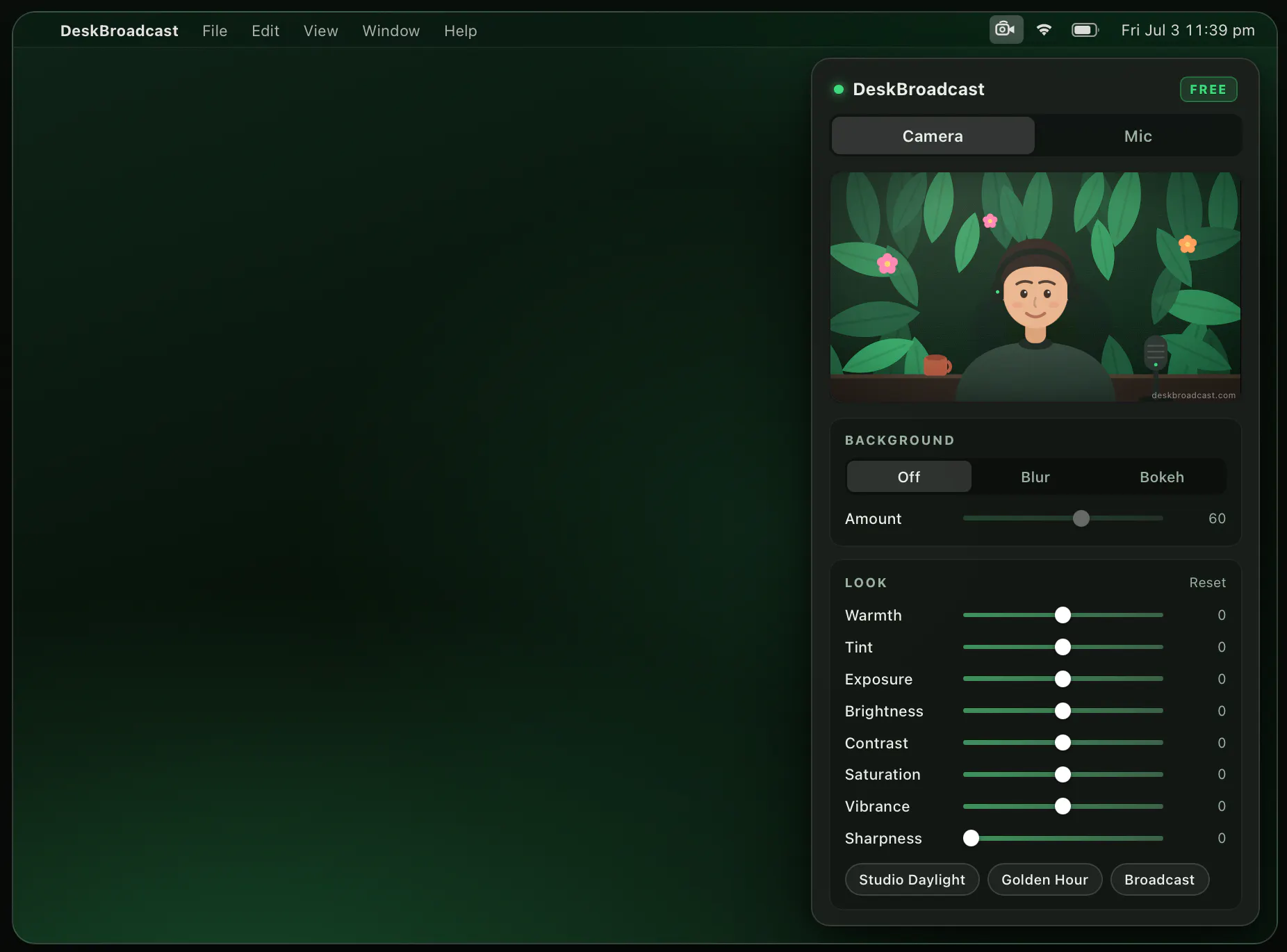Click the Sharpness value 0

click(x=1221, y=838)
